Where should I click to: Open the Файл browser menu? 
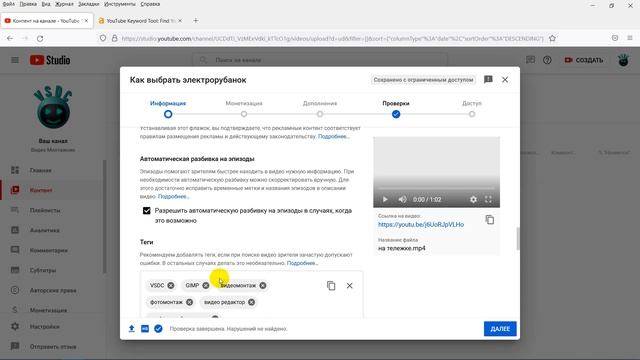pos(9,4)
